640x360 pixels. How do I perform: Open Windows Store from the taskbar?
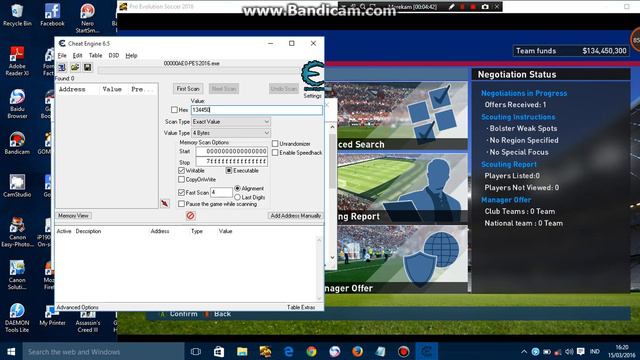(x=219, y=351)
